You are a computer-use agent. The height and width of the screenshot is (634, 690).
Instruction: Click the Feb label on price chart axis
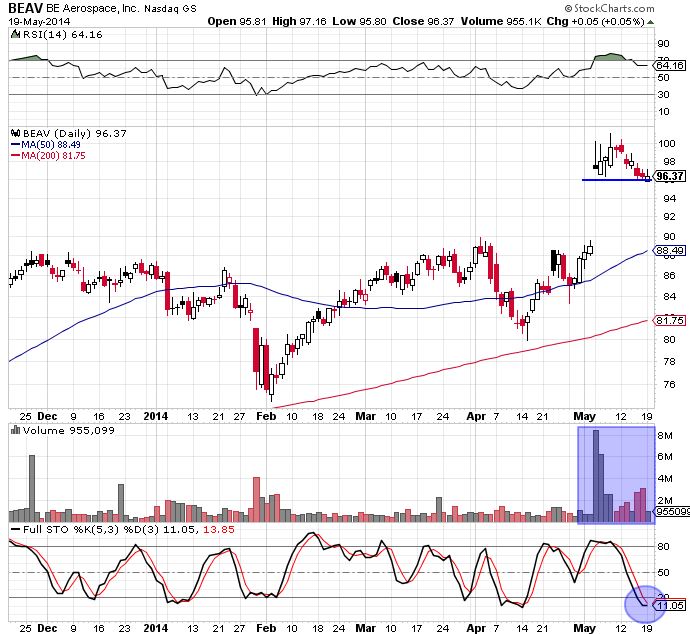click(266, 416)
